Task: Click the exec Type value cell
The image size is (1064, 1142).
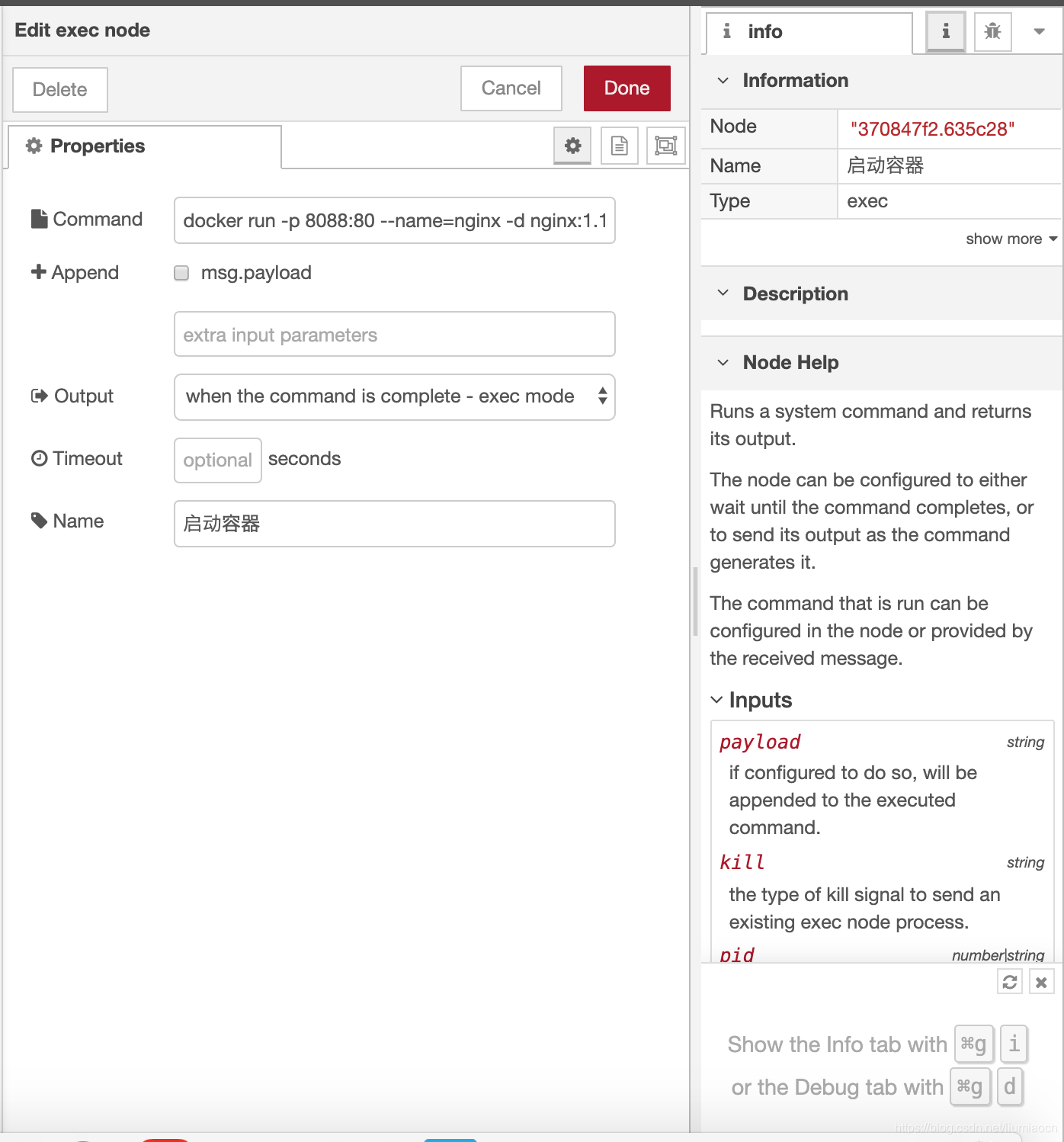Action: point(949,201)
